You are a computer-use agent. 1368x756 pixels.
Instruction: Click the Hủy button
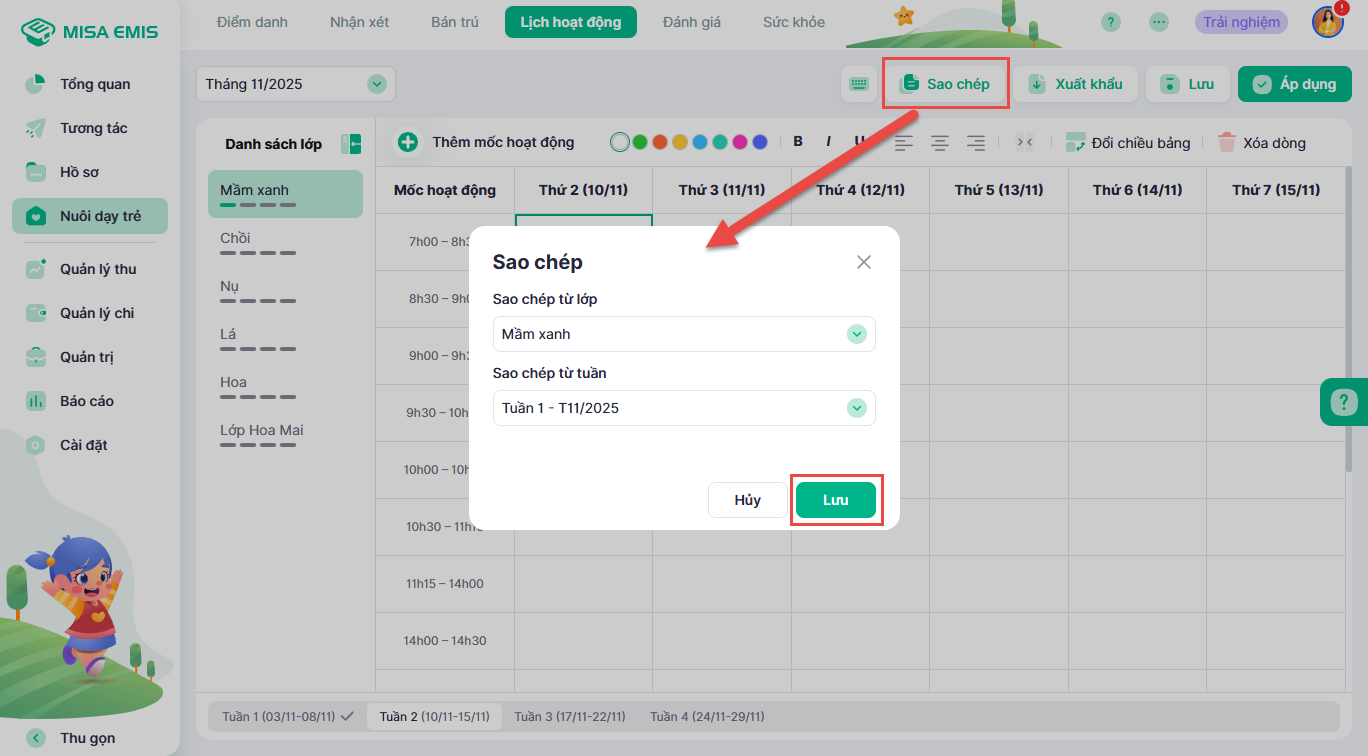[747, 500]
